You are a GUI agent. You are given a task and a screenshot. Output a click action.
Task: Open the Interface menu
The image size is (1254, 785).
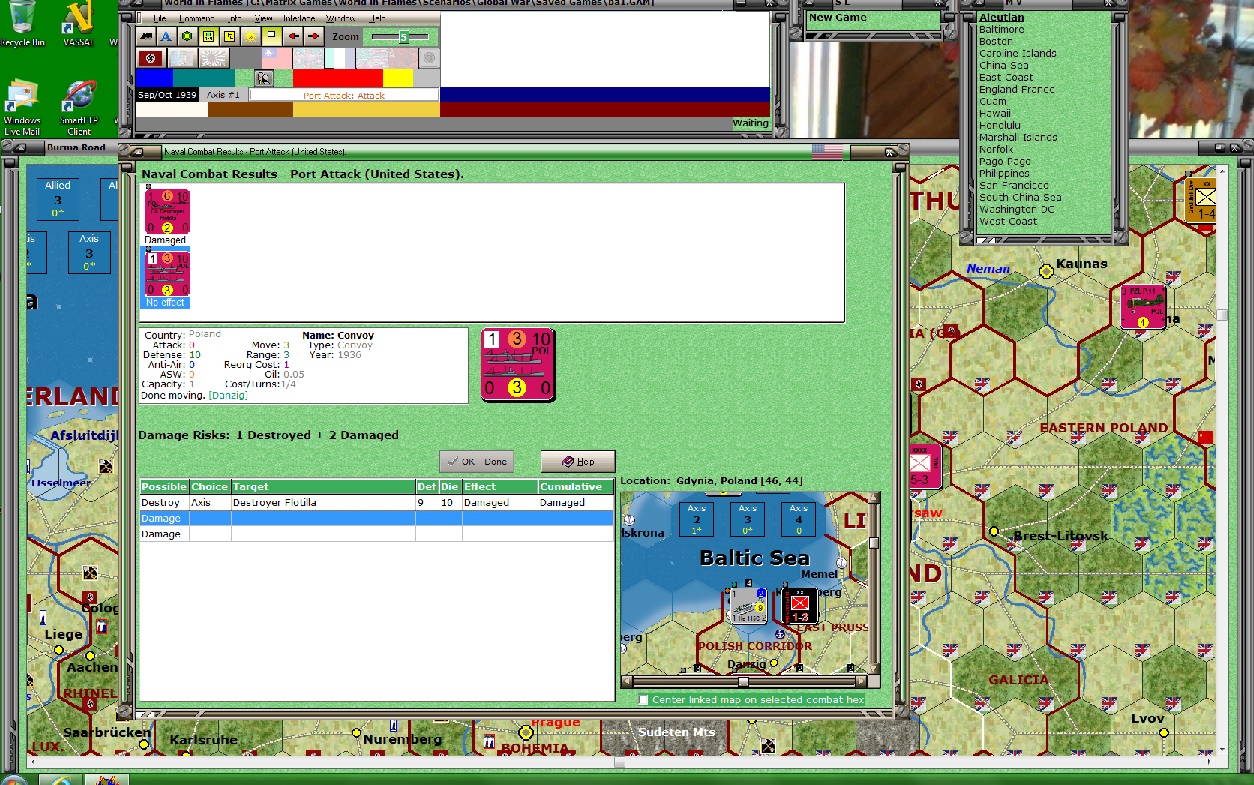point(299,18)
